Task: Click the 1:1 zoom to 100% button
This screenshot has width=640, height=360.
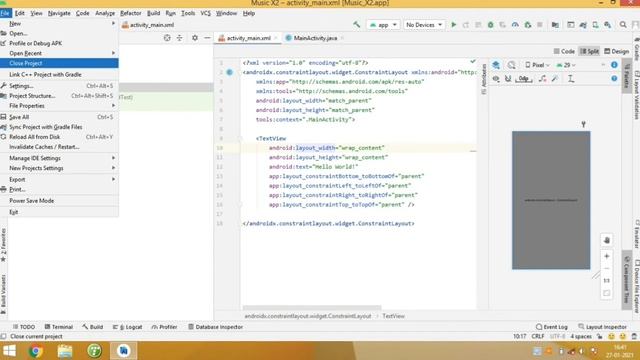Action: tap(607, 281)
